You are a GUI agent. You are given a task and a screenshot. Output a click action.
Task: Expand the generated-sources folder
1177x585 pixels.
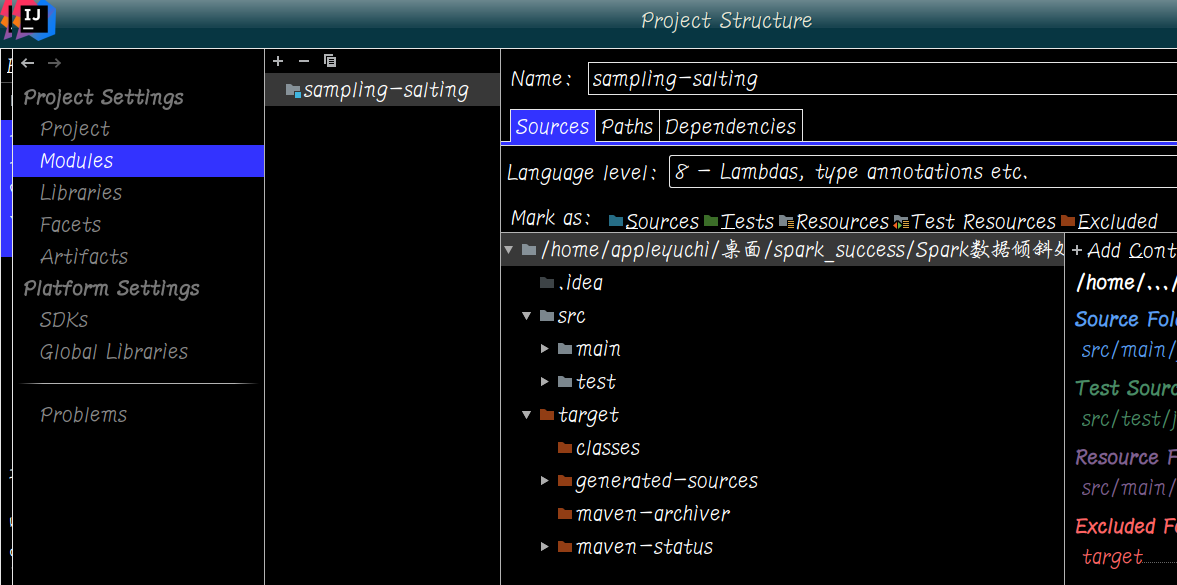545,480
